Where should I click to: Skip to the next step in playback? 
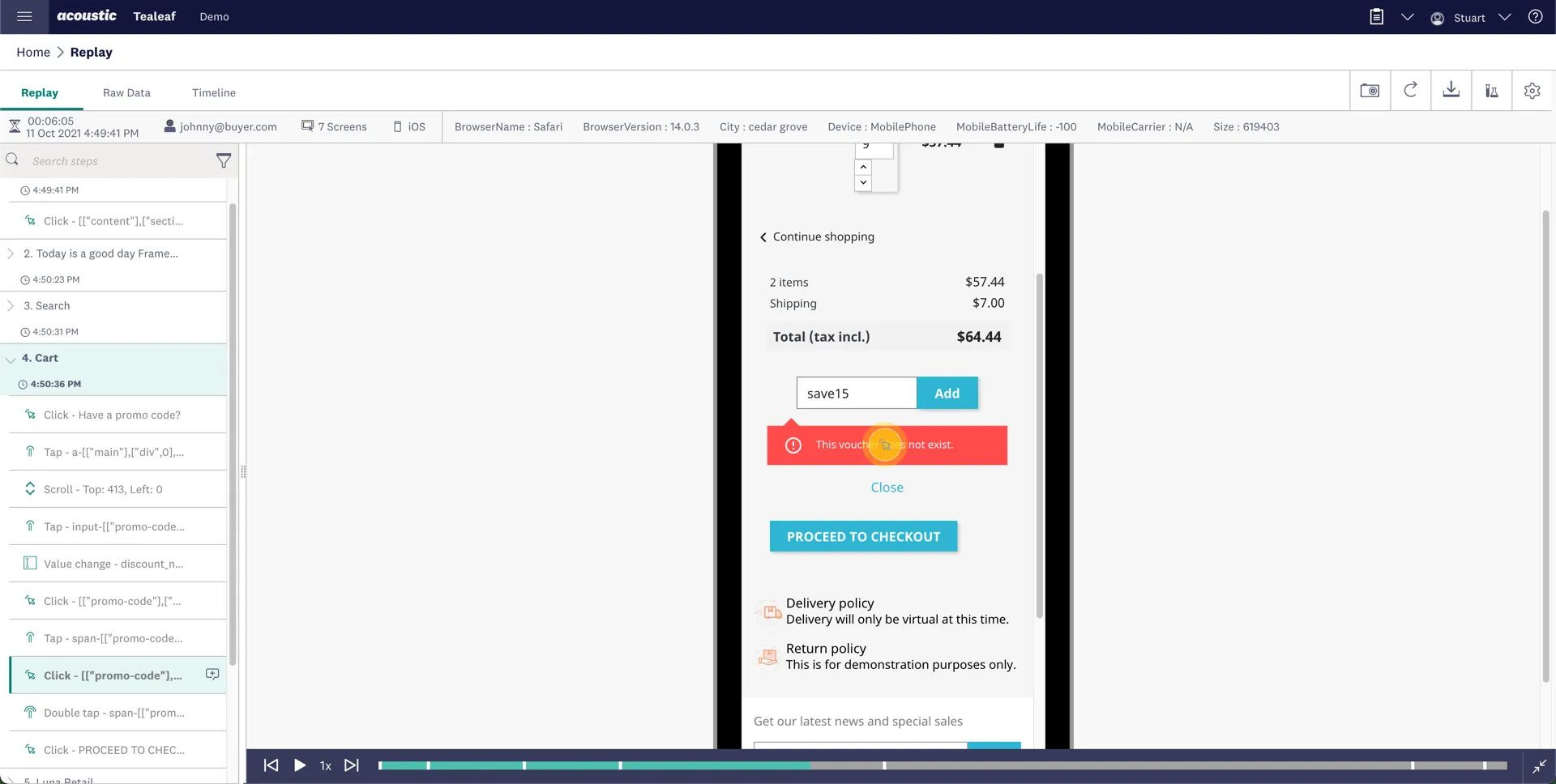tap(352, 765)
